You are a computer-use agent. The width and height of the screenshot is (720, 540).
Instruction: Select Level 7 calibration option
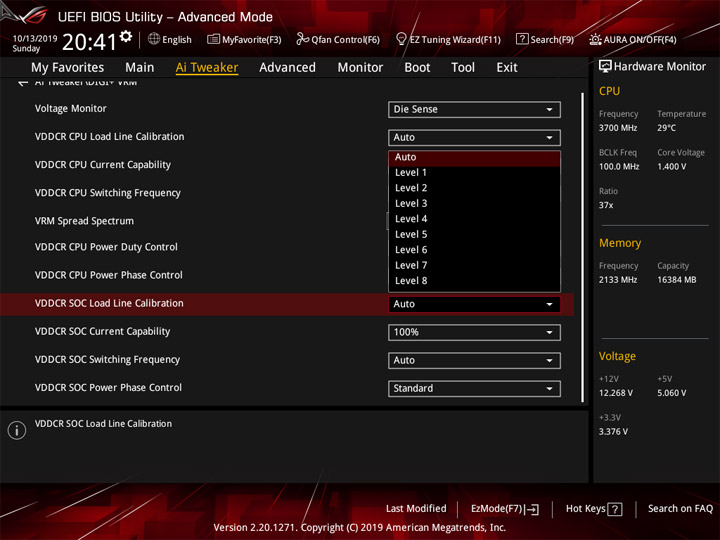(x=474, y=265)
